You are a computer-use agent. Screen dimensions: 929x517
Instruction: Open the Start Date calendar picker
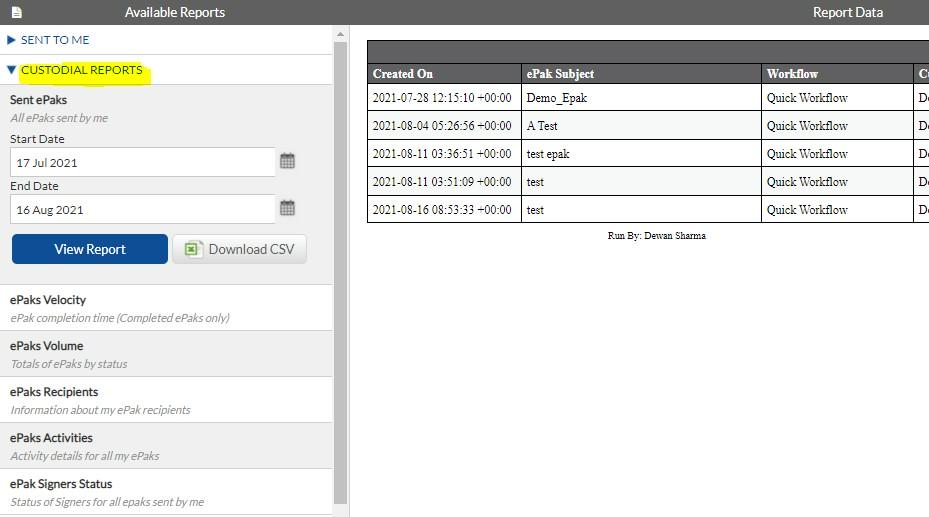pos(287,161)
